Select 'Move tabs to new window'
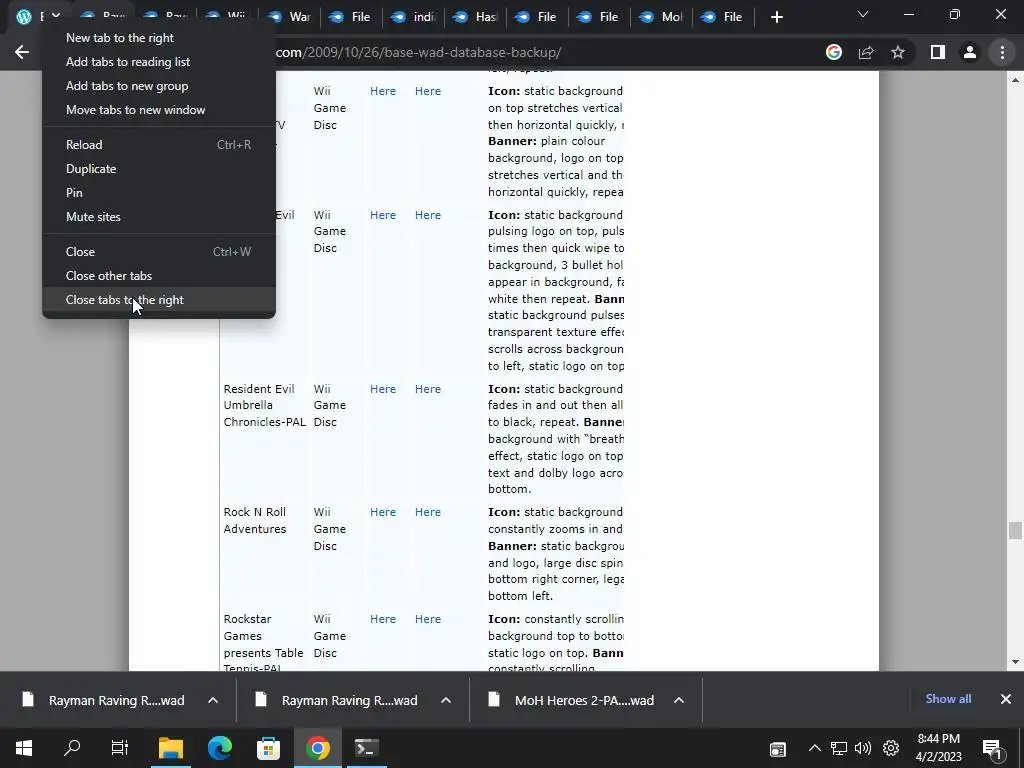Image resolution: width=1024 pixels, height=768 pixels. [x=159, y=110]
